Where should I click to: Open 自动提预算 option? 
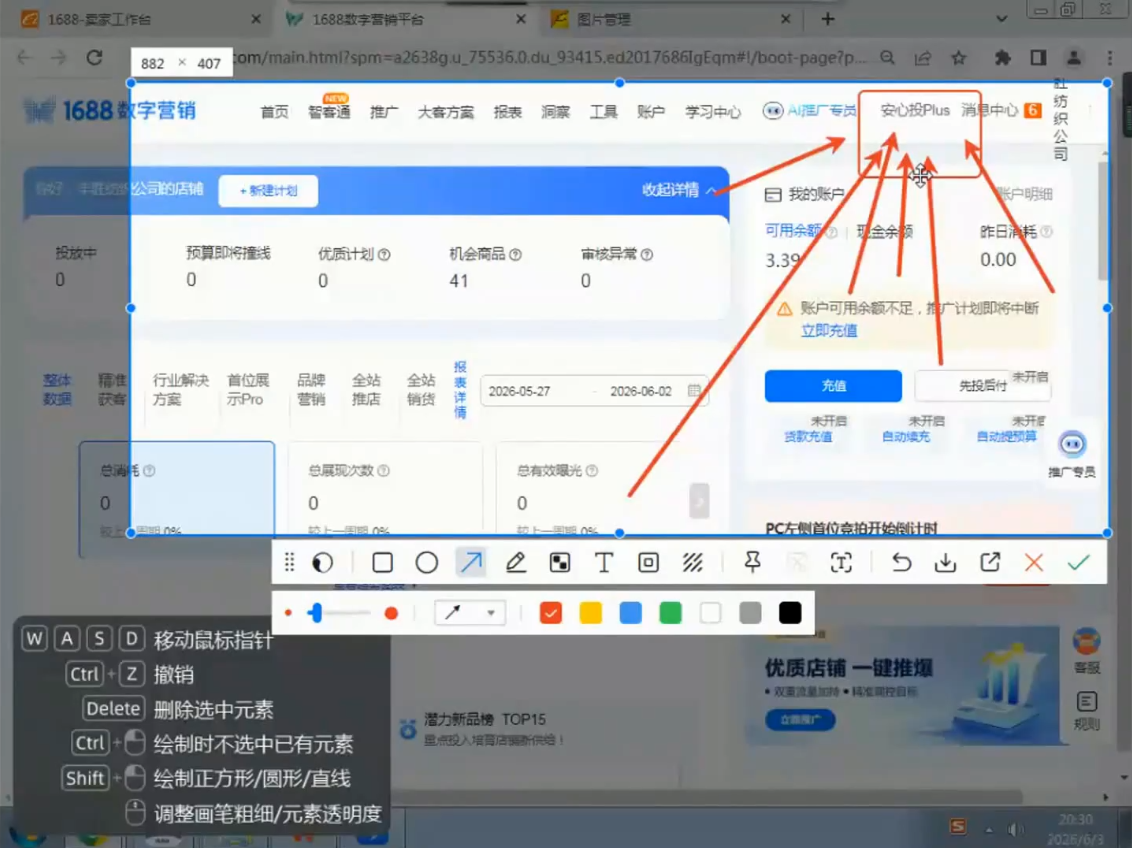[1006, 437]
